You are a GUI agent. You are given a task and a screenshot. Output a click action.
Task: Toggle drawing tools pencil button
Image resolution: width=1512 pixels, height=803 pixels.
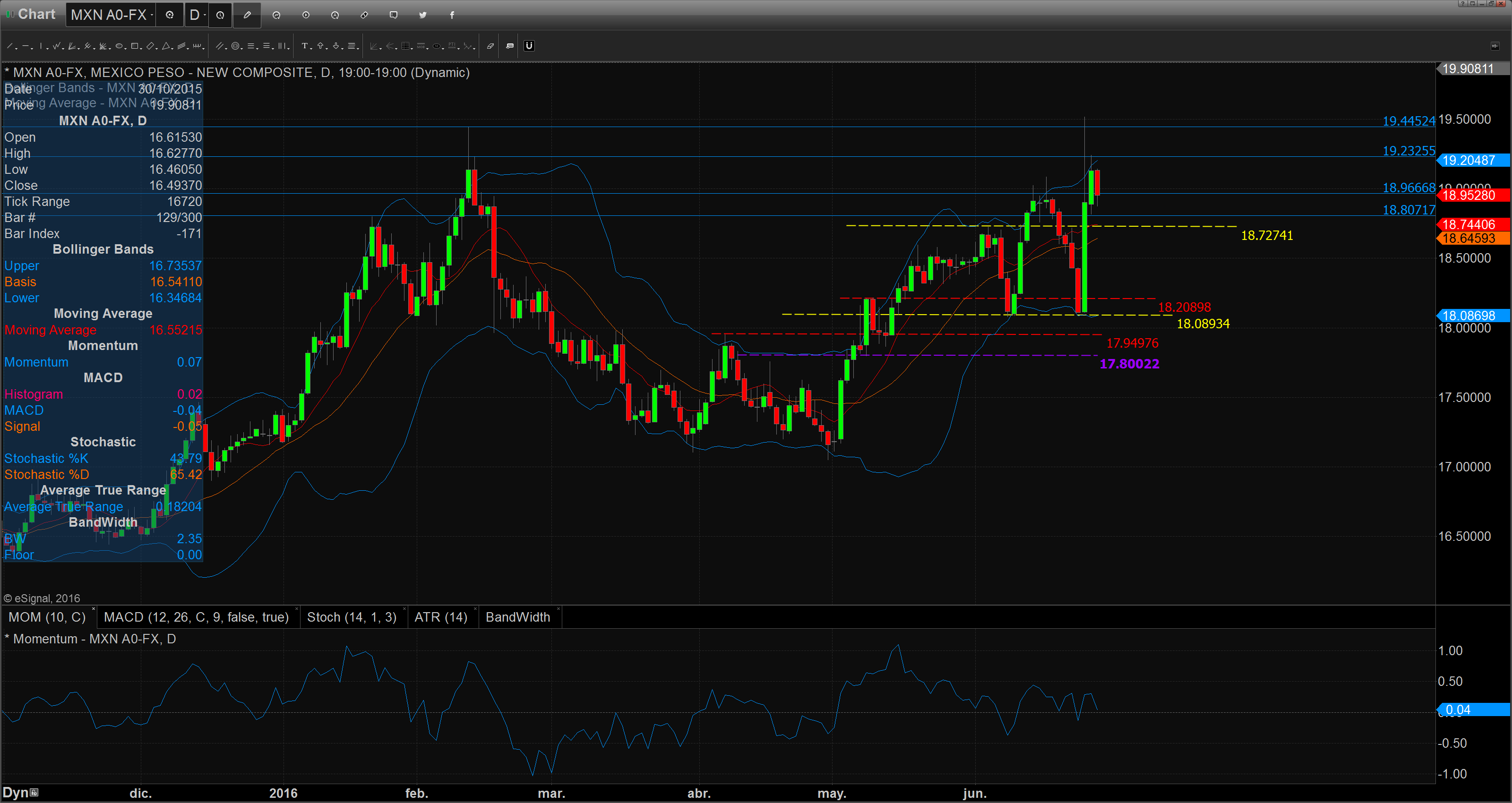tap(247, 15)
